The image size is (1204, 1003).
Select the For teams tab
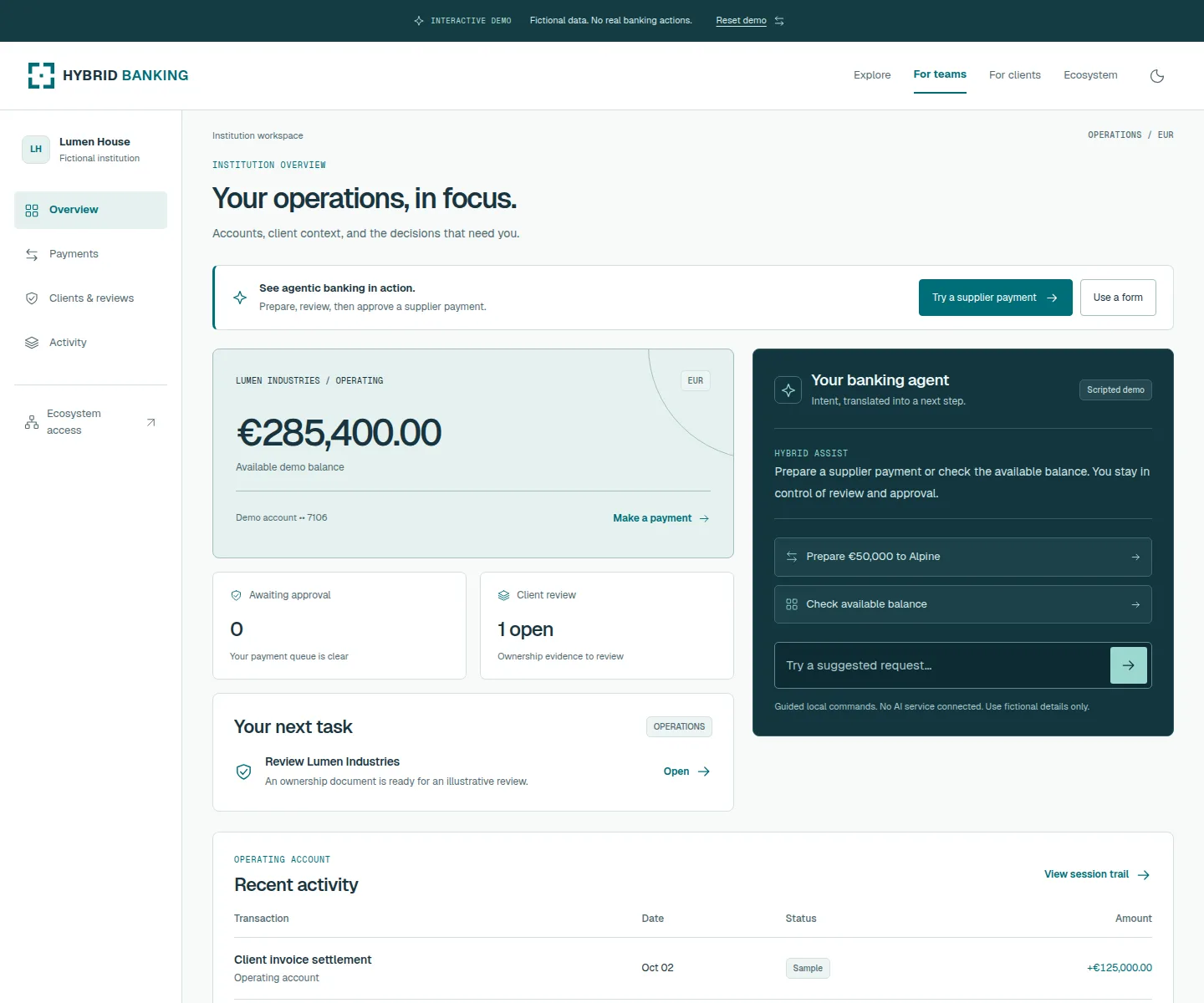click(x=940, y=74)
